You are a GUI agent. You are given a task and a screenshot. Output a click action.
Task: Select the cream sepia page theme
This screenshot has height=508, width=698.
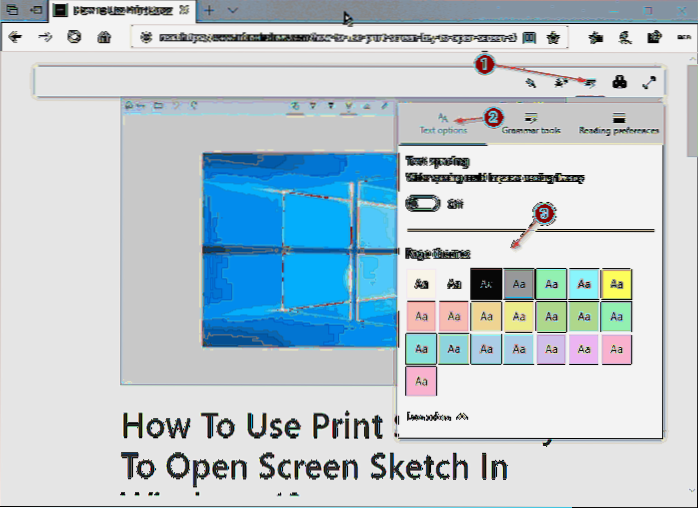(x=421, y=284)
